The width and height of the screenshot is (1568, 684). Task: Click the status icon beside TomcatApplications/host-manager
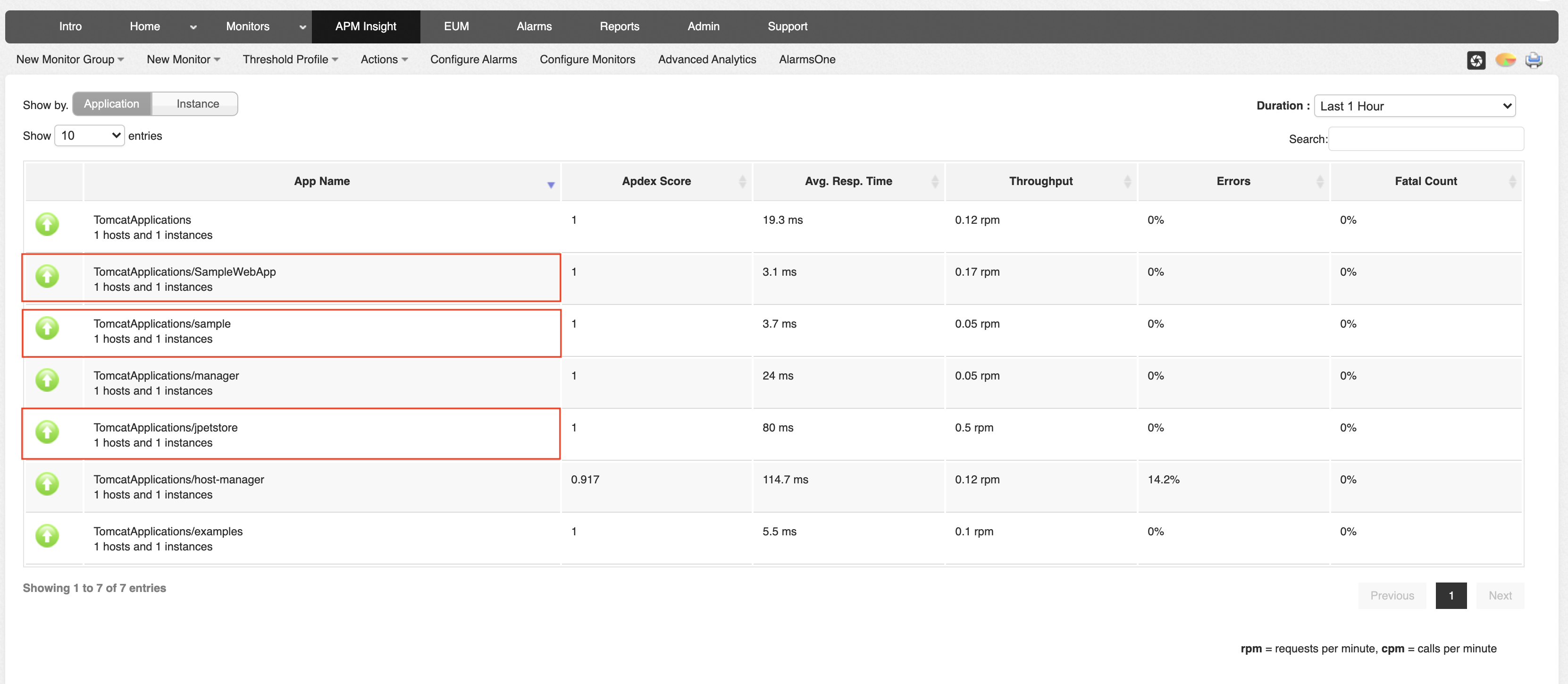[47, 484]
